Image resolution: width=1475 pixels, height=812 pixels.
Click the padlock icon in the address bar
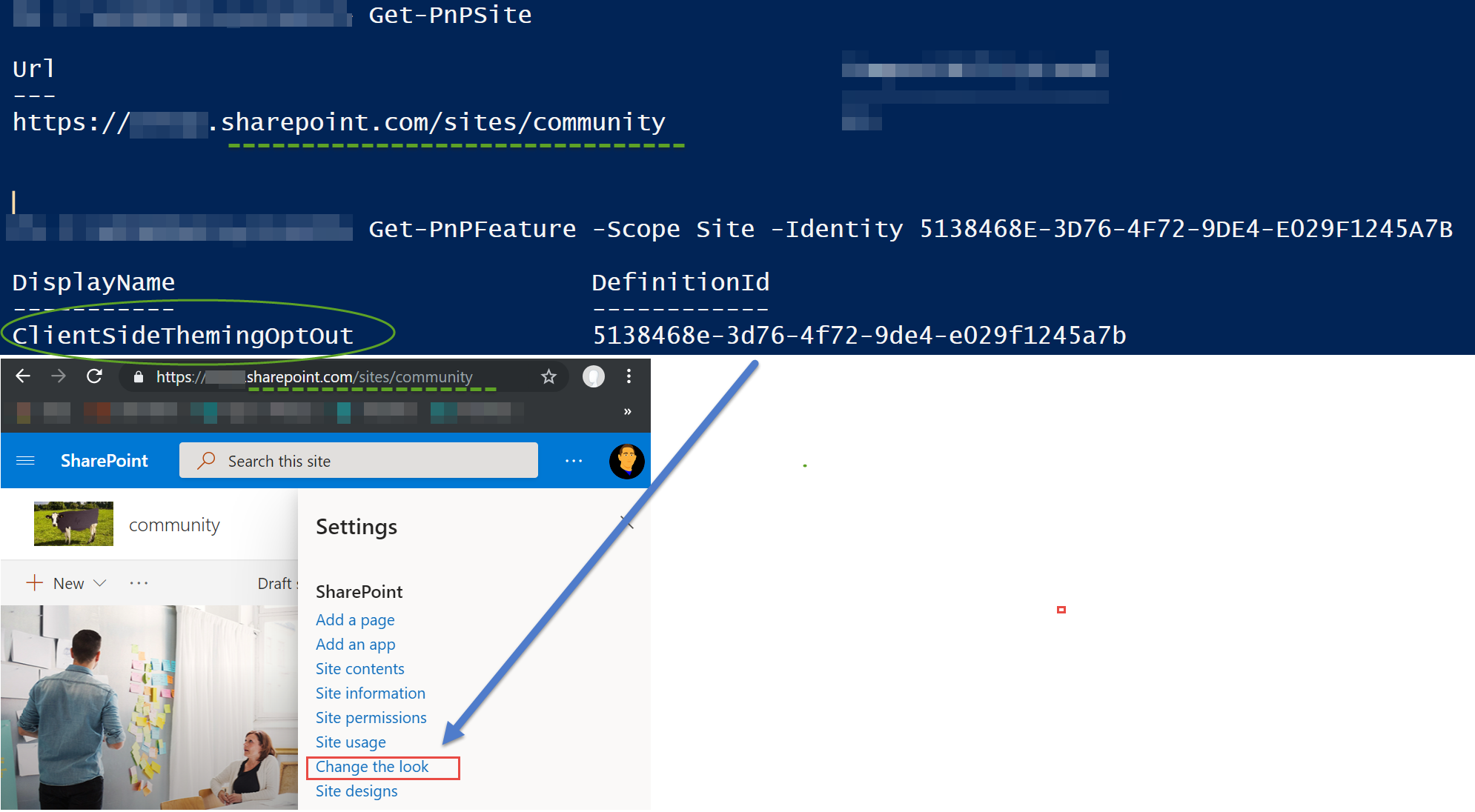click(138, 376)
